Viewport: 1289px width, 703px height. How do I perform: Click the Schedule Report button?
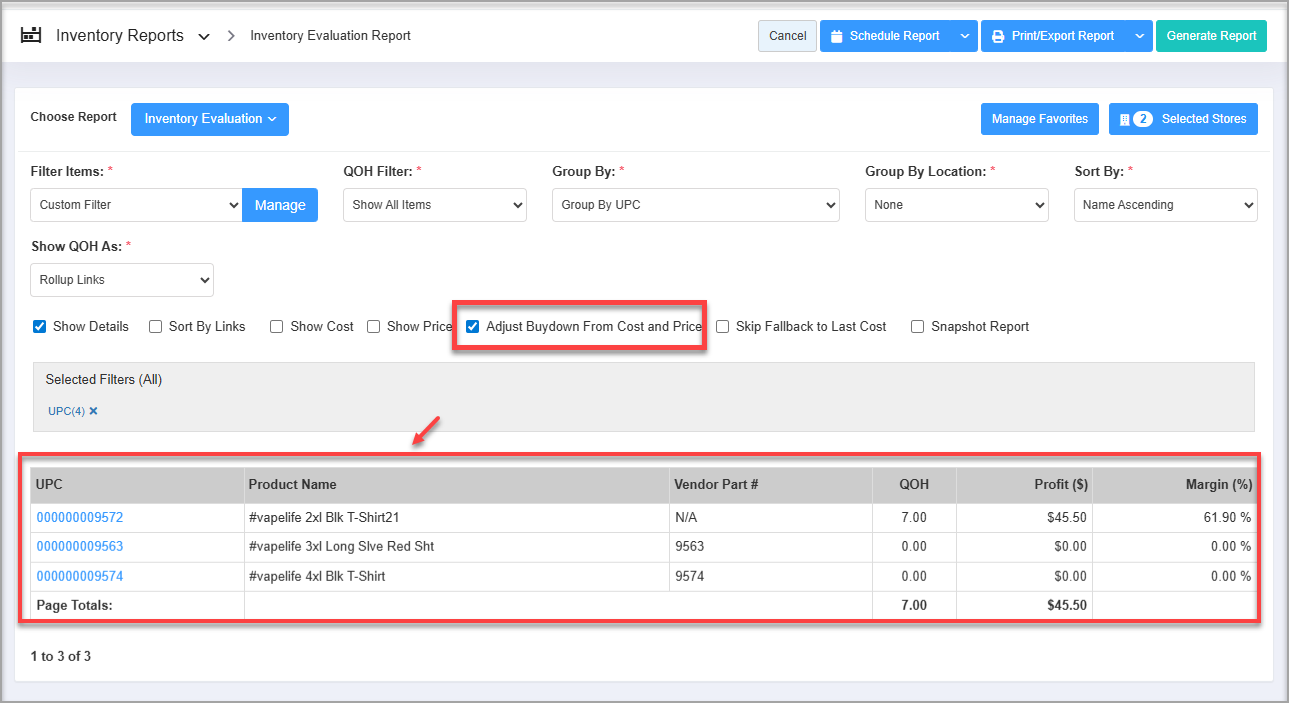(x=884, y=36)
